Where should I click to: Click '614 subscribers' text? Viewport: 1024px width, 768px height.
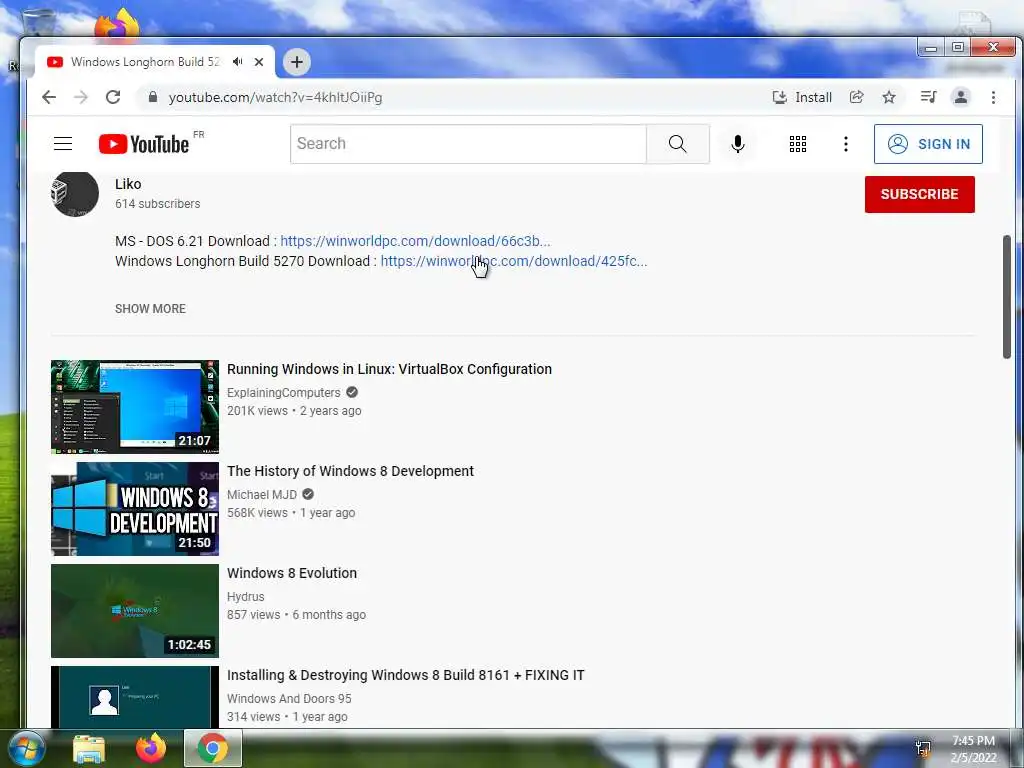point(157,204)
